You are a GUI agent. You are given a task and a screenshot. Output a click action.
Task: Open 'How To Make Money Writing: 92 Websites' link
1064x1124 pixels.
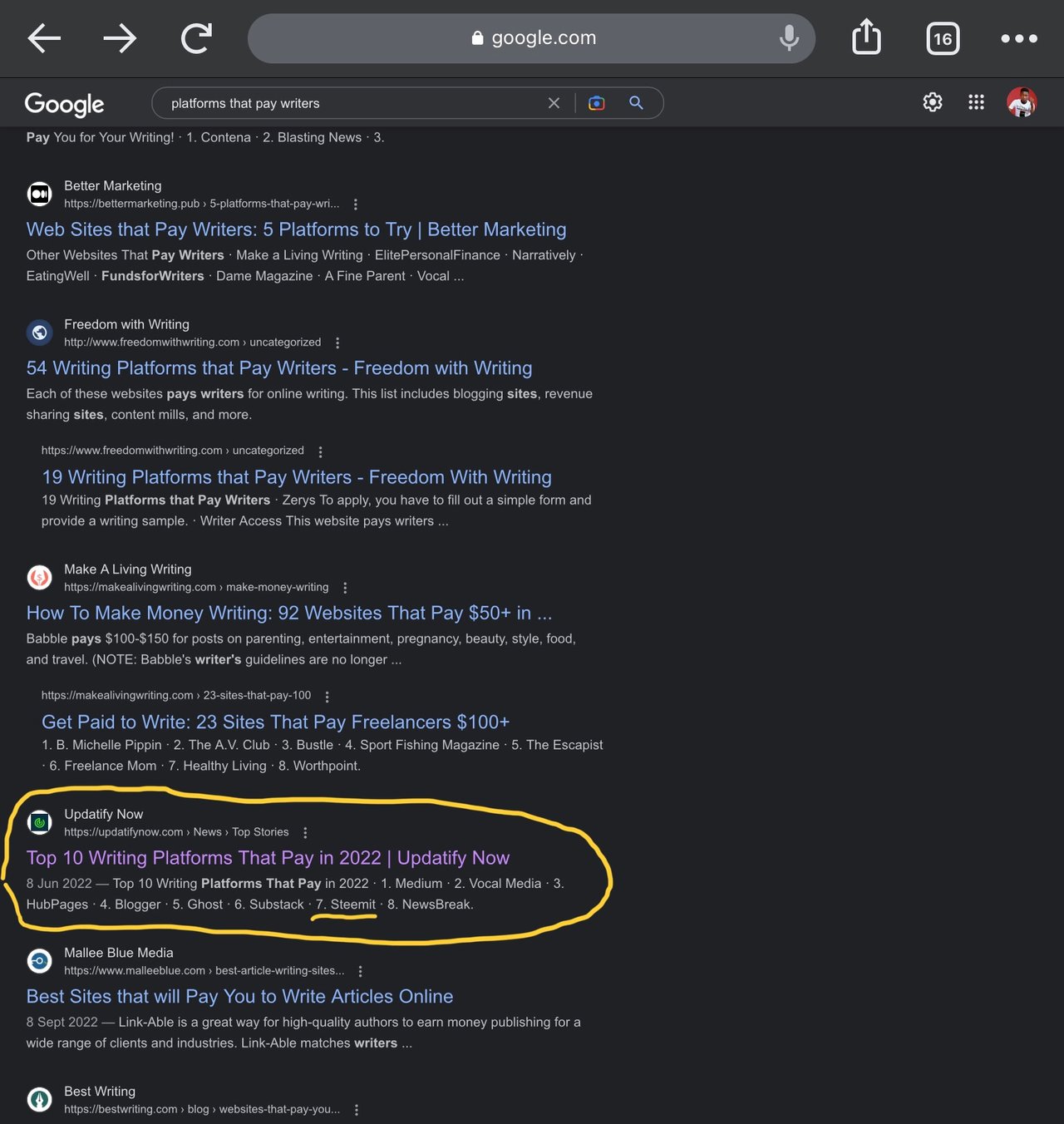click(x=289, y=614)
